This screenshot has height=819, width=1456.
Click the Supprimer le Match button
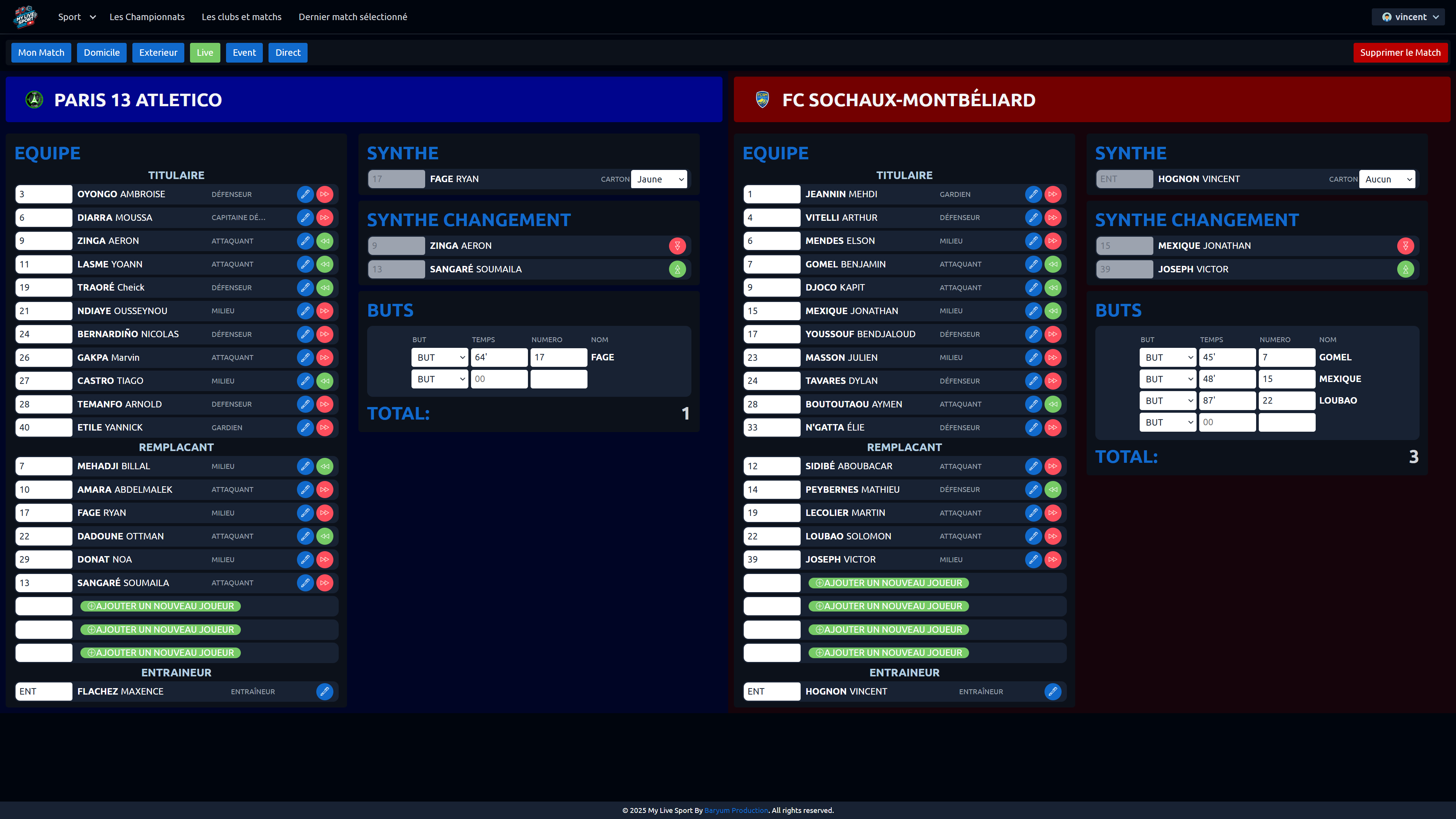pyautogui.click(x=1400, y=53)
